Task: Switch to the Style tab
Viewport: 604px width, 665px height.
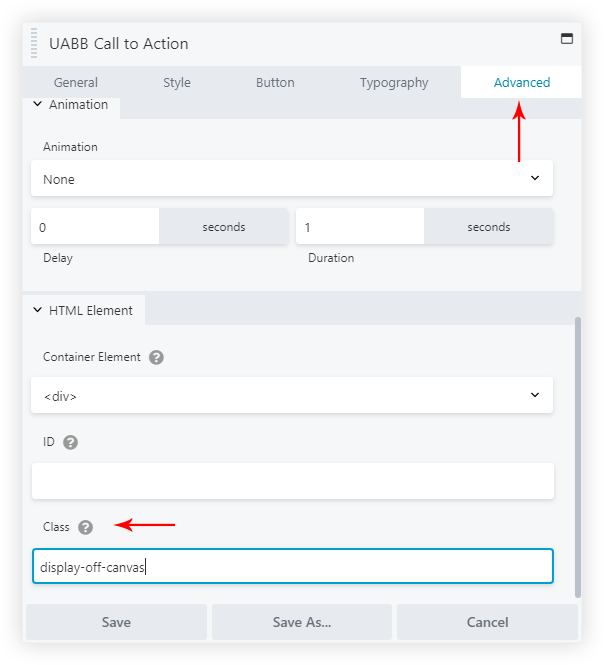Action: (x=177, y=83)
